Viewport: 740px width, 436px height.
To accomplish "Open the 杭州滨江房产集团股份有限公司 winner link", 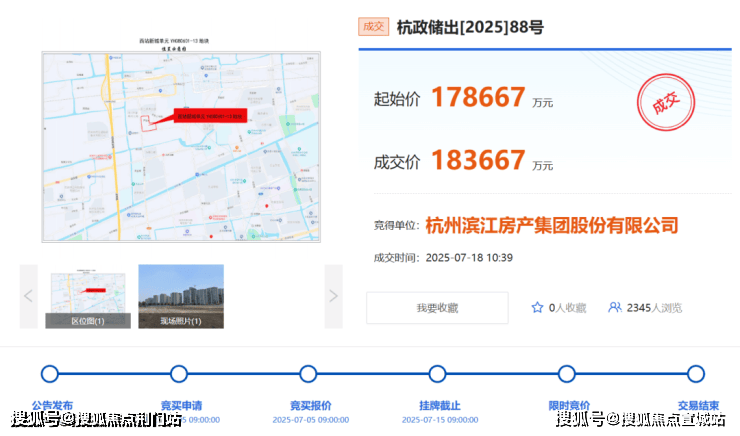I will point(551,225).
